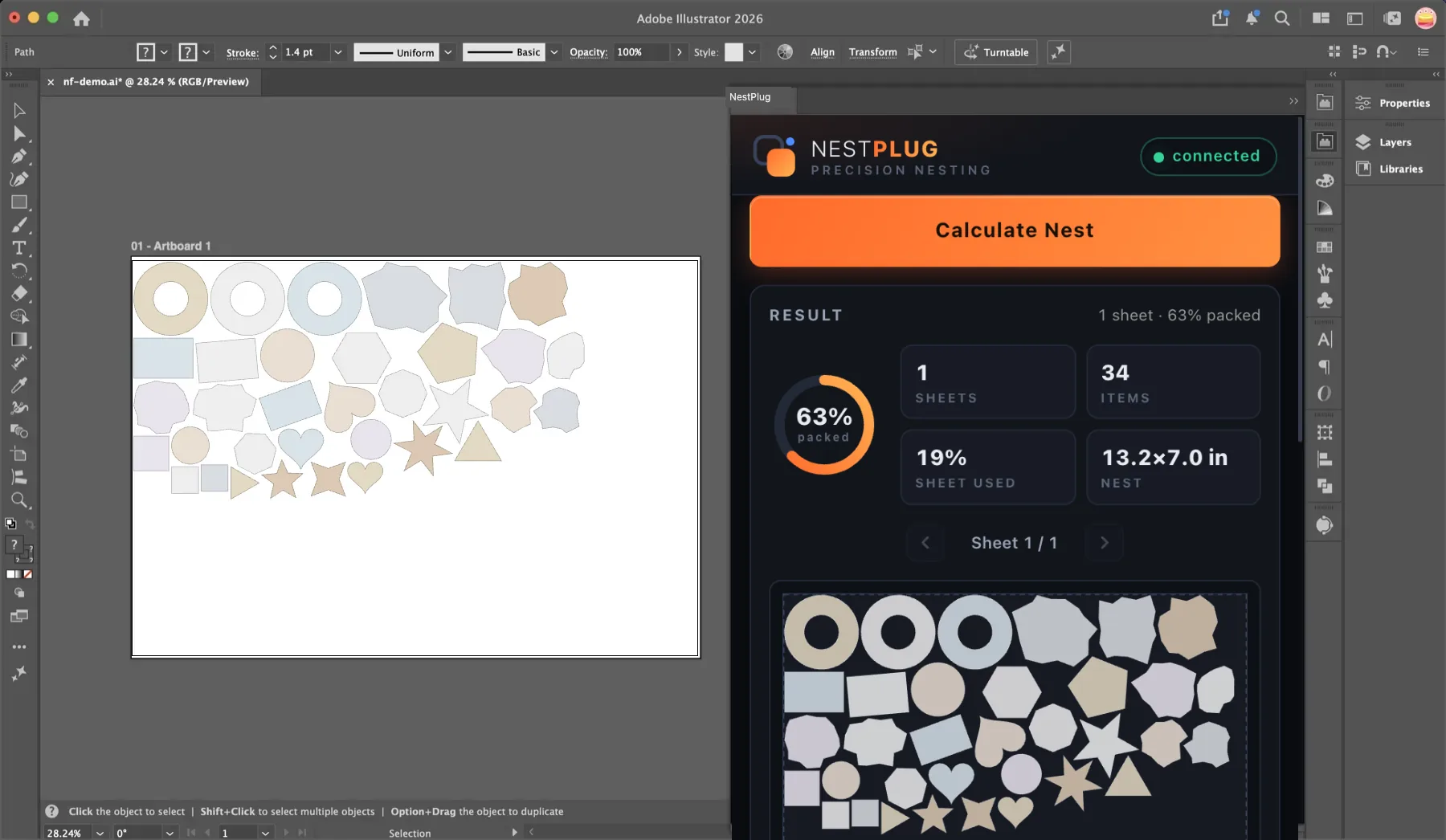Select the NestPlug panel tab
This screenshot has width=1446, height=840.
[x=750, y=97]
